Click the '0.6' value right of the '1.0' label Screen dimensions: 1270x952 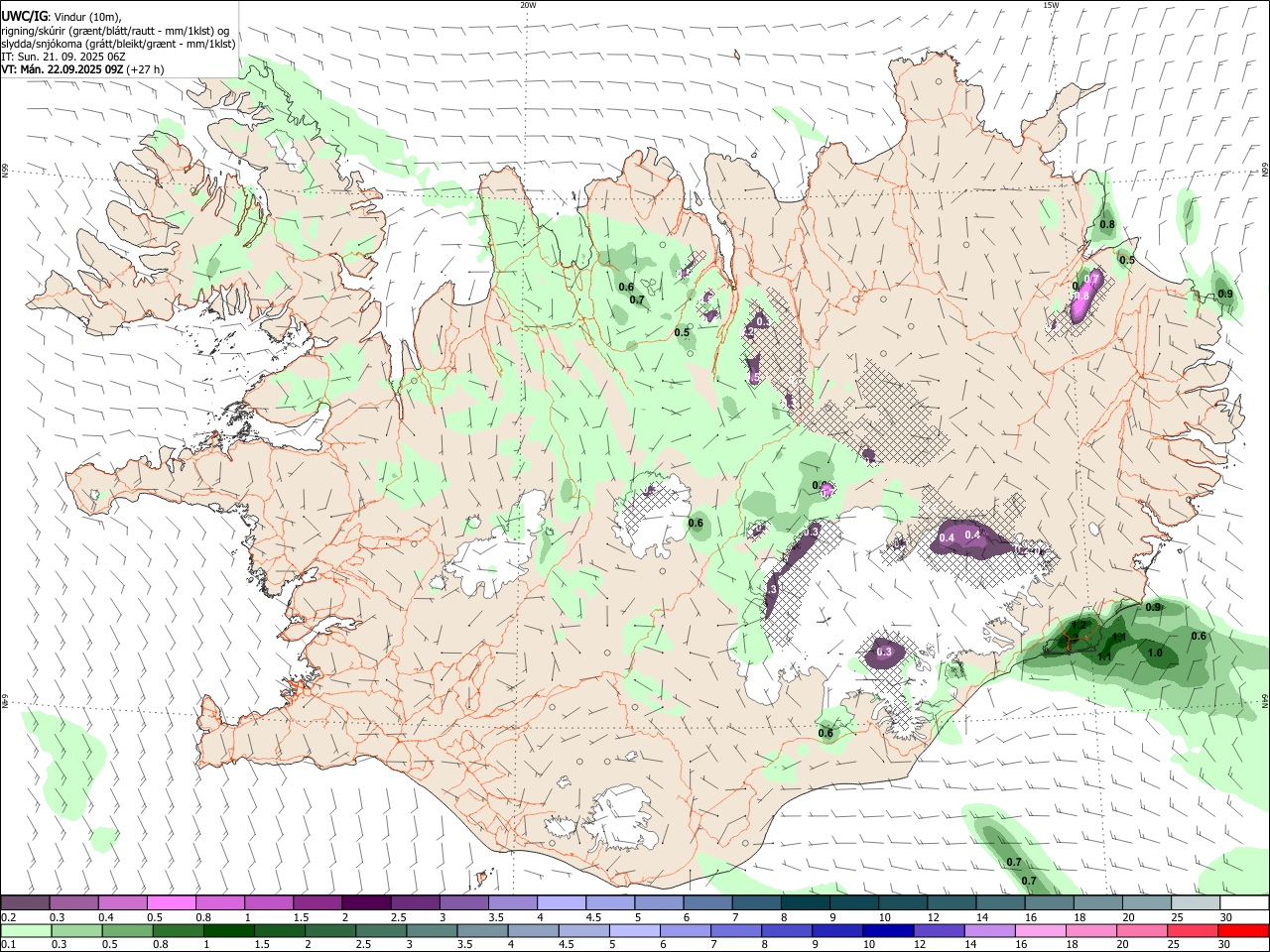tap(1199, 637)
